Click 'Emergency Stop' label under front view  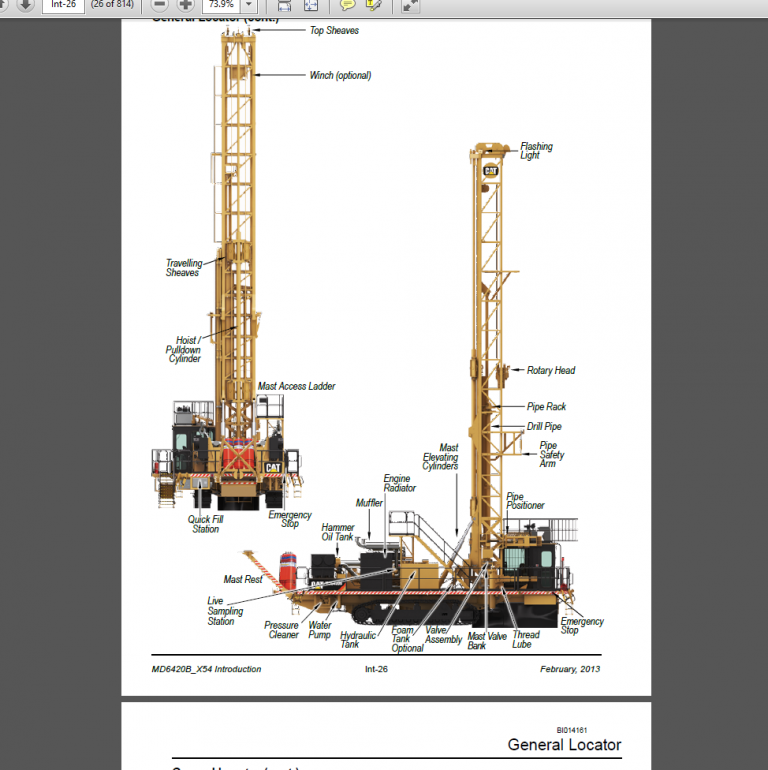pyautogui.click(x=290, y=519)
